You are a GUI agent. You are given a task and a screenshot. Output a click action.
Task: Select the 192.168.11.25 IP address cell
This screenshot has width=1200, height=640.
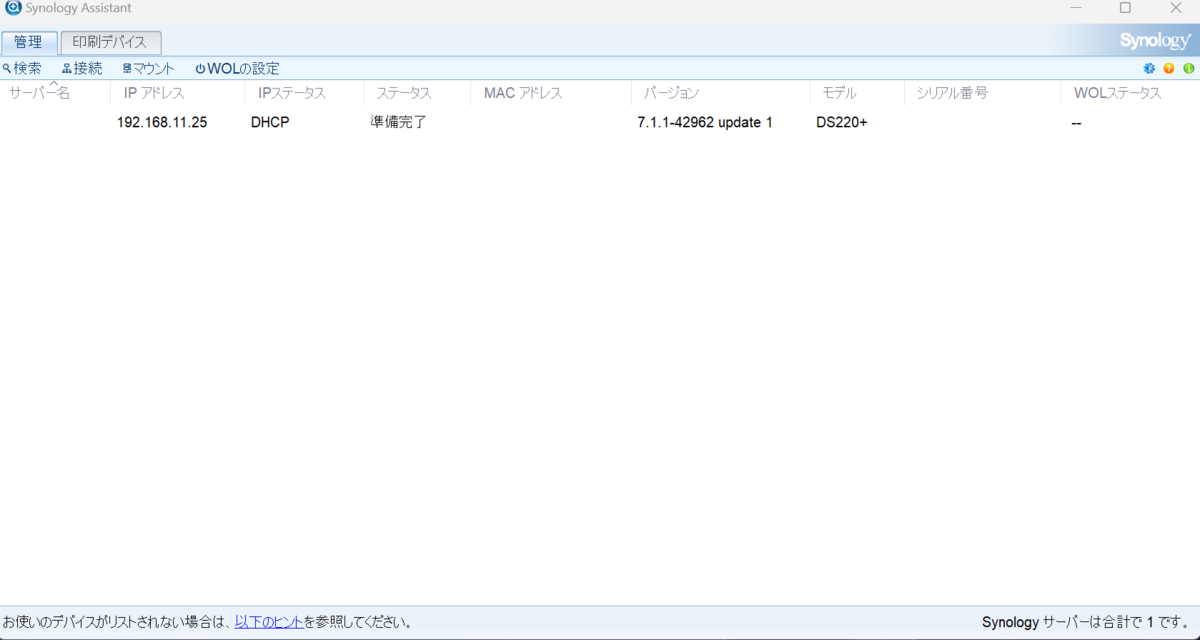(162, 123)
